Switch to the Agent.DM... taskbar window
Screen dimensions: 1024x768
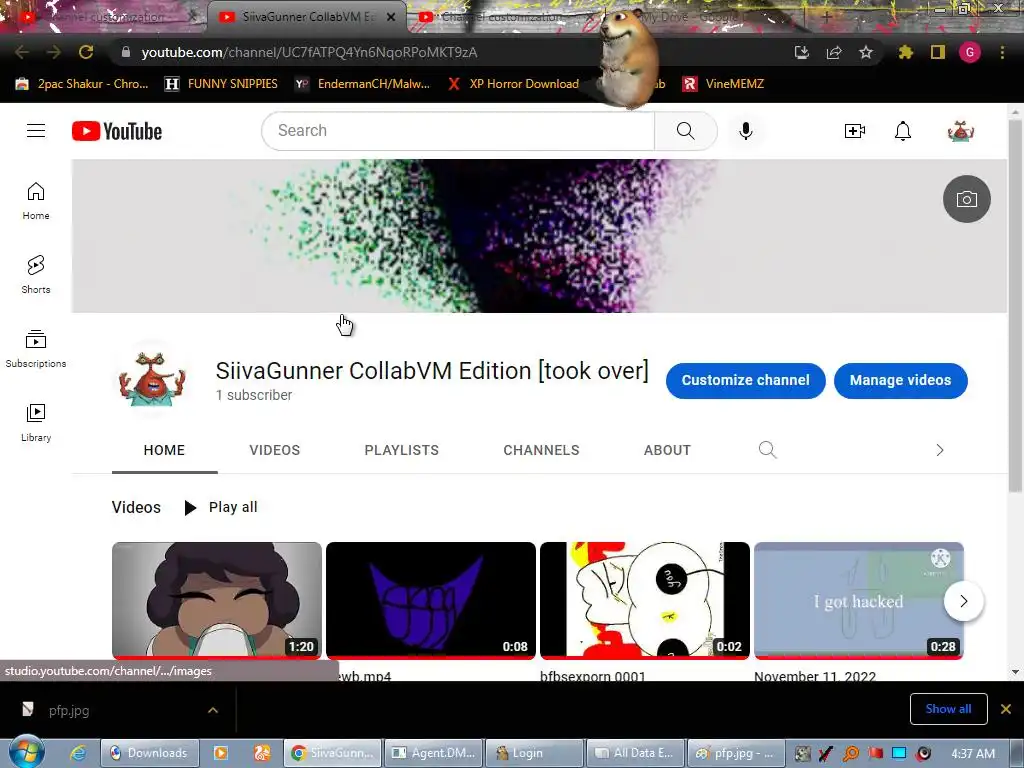pos(434,753)
